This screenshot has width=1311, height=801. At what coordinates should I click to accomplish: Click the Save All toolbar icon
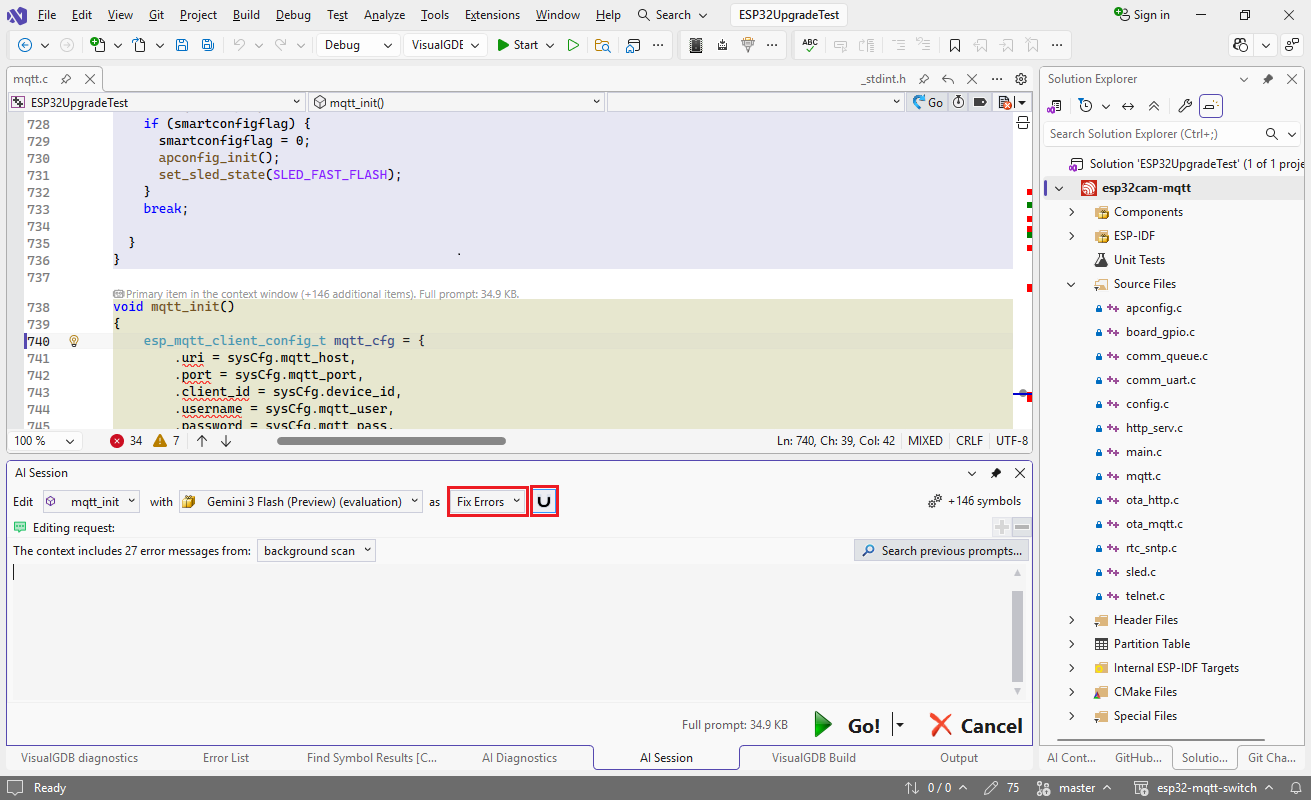[207, 45]
